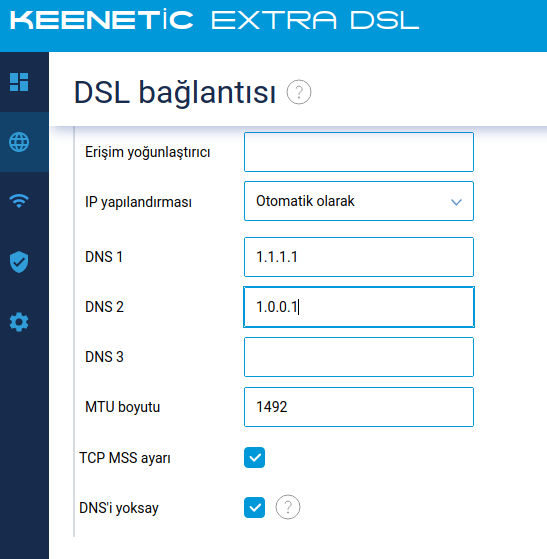Click the TCP MSS ayarı label

pyautogui.click(x=125, y=458)
